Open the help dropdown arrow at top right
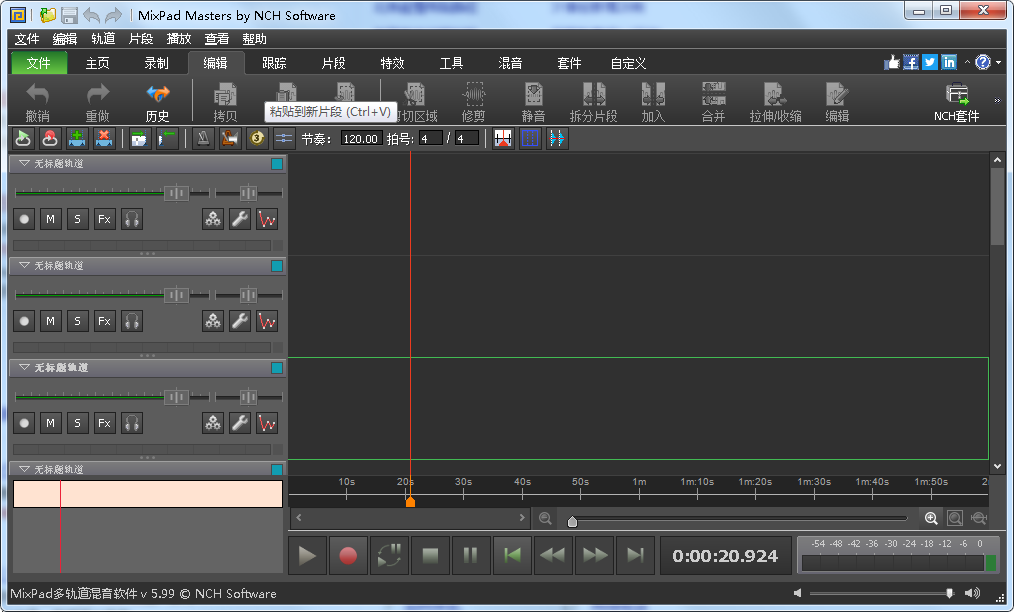The image size is (1014, 612). click(x=998, y=63)
